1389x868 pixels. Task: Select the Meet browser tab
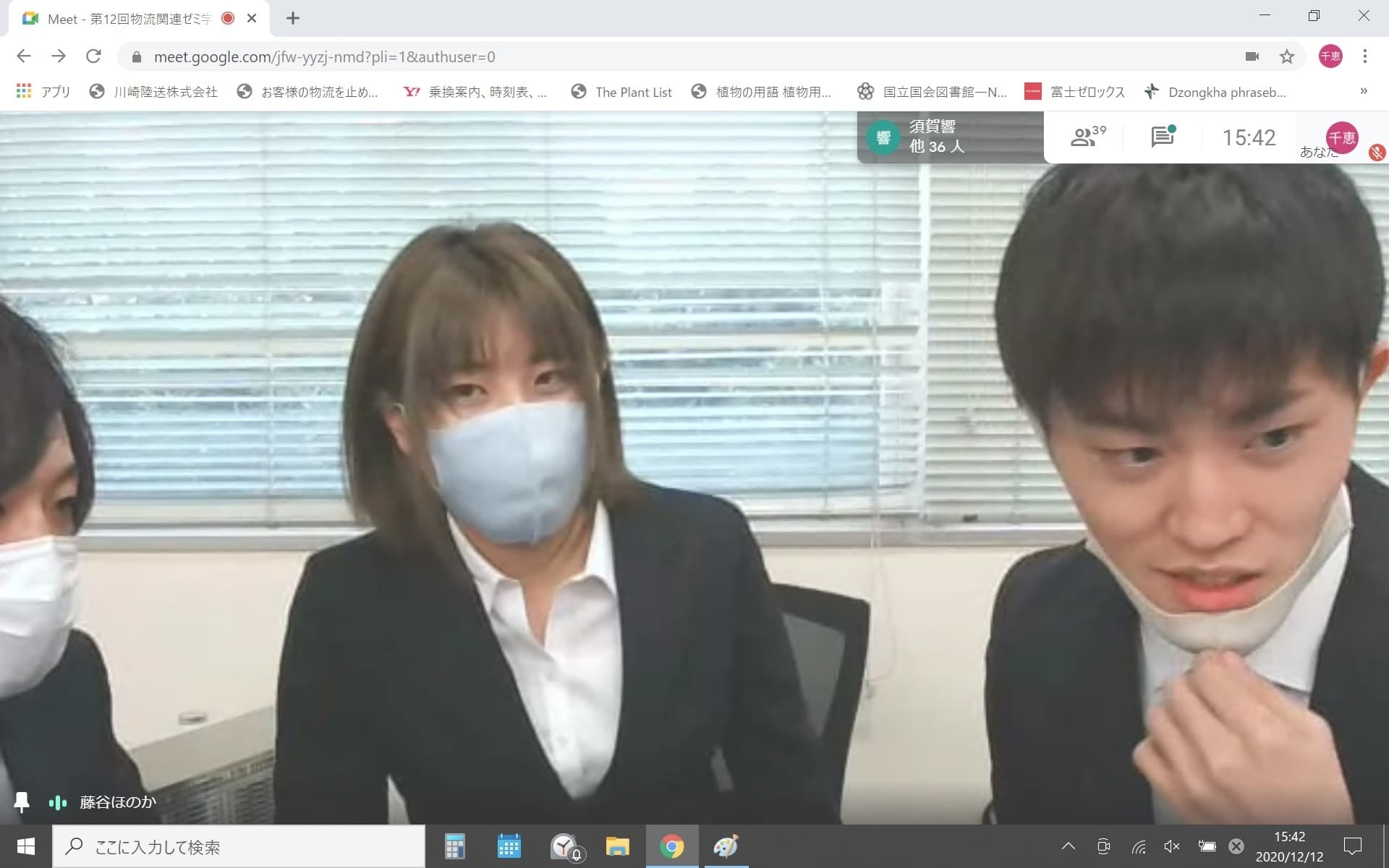tap(130, 19)
